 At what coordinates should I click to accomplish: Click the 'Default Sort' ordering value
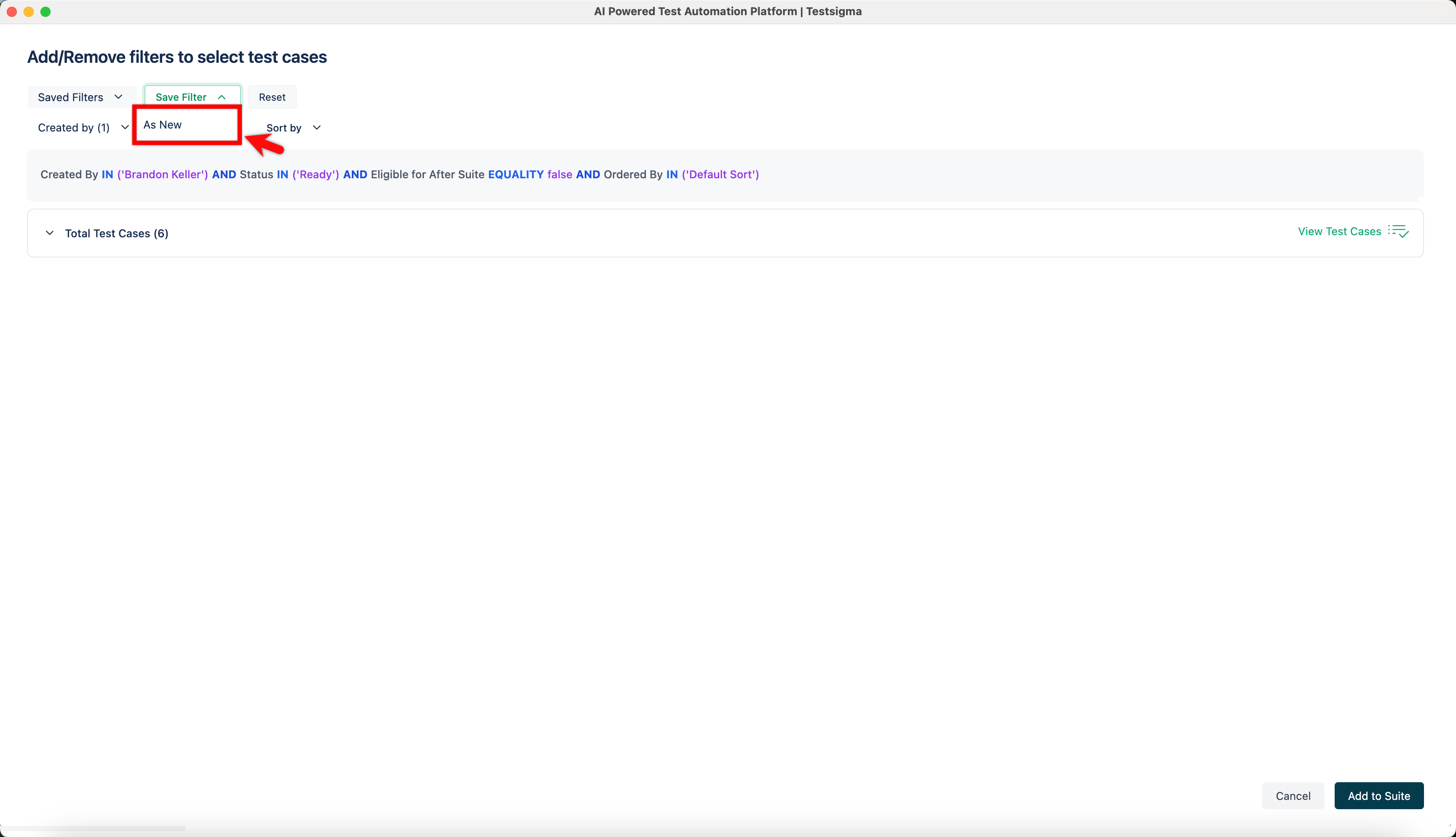tap(720, 174)
